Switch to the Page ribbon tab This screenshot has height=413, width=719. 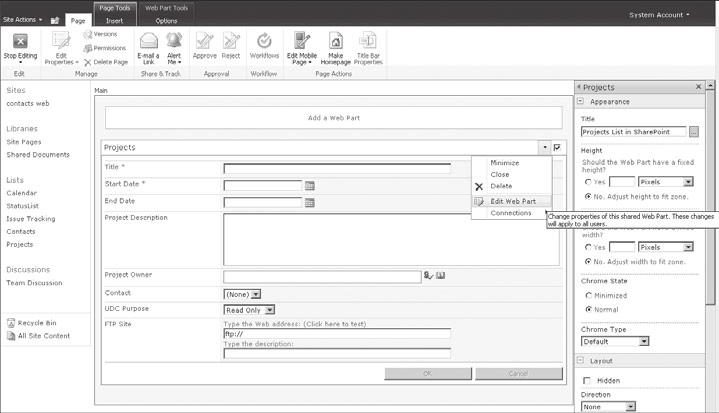(x=78, y=20)
